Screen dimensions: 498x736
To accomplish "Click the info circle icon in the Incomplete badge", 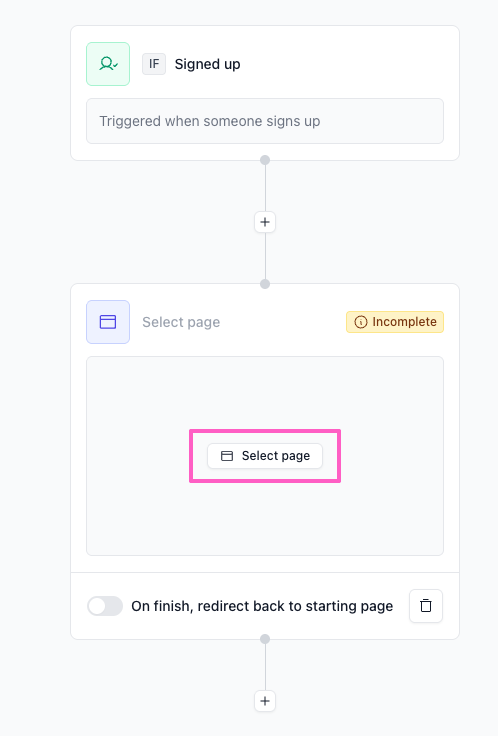I will click(x=360, y=322).
